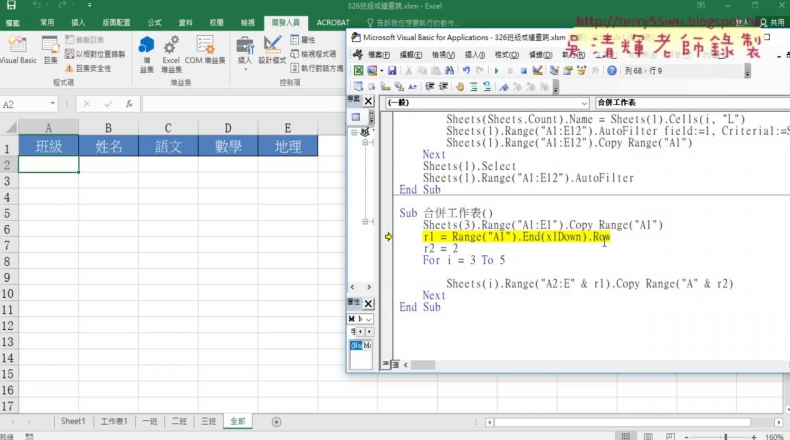The width and height of the screenshot is (790, 440).
Task: Open the 檔案 tab in Excel
Action: click(x=13, y=22)
